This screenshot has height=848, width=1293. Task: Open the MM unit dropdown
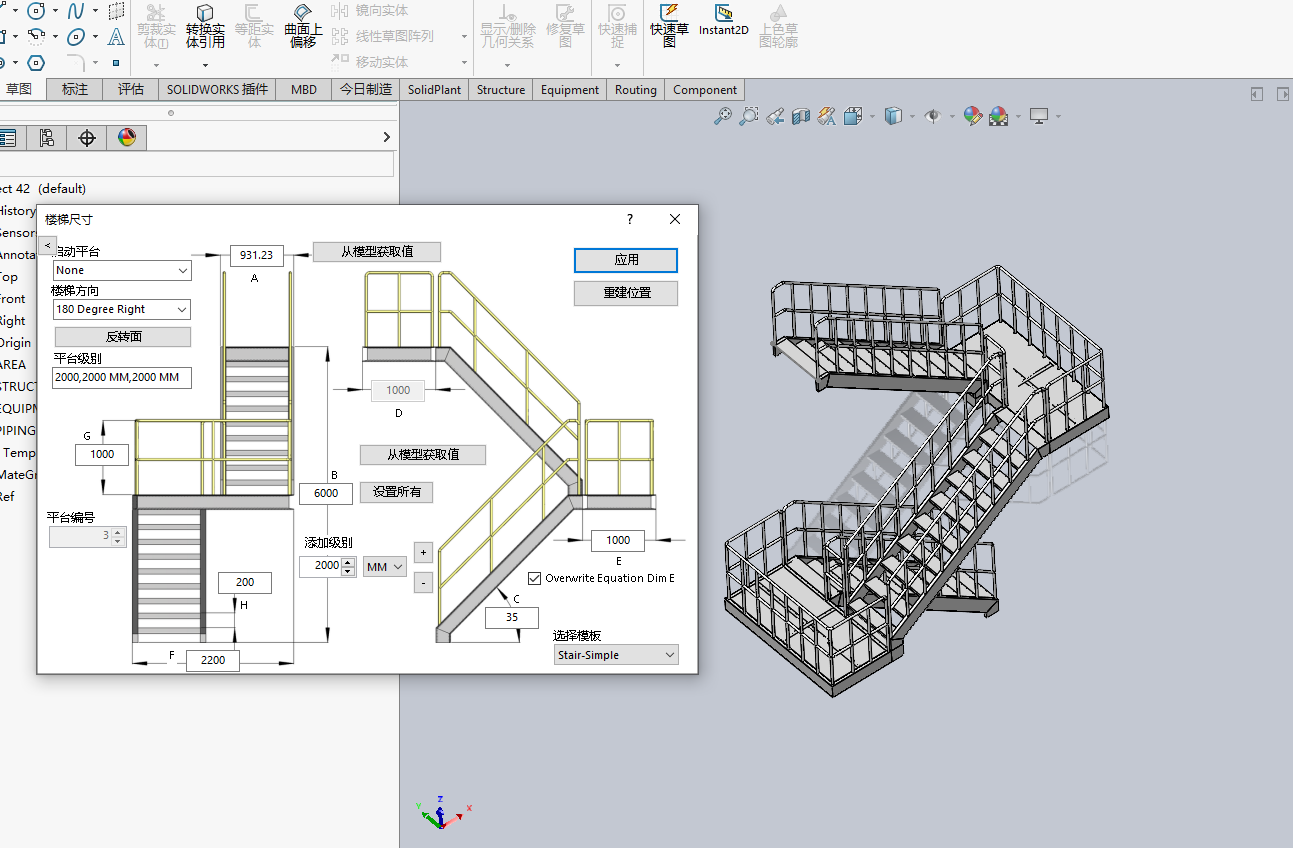tap(385, 567)
